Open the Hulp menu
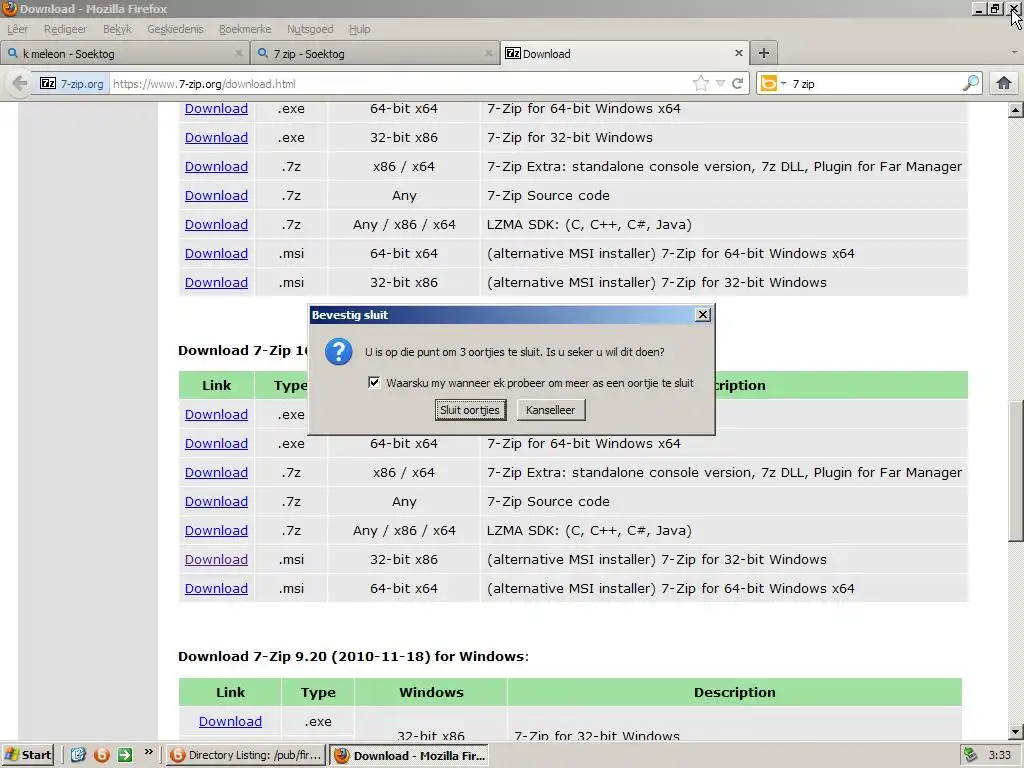Viewport: 1024px width, 768px height. coord(359,29)
